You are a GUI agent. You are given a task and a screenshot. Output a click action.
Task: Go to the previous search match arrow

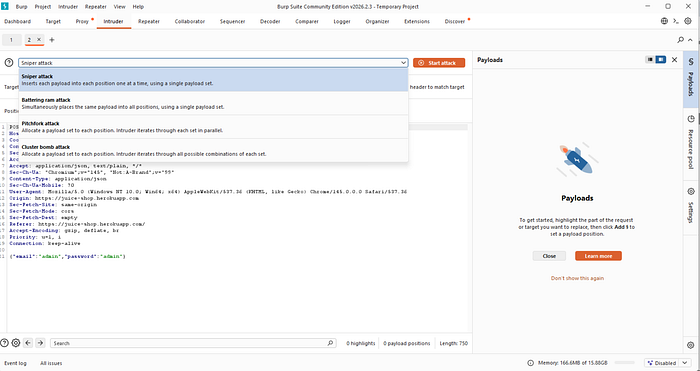(28, 343)
